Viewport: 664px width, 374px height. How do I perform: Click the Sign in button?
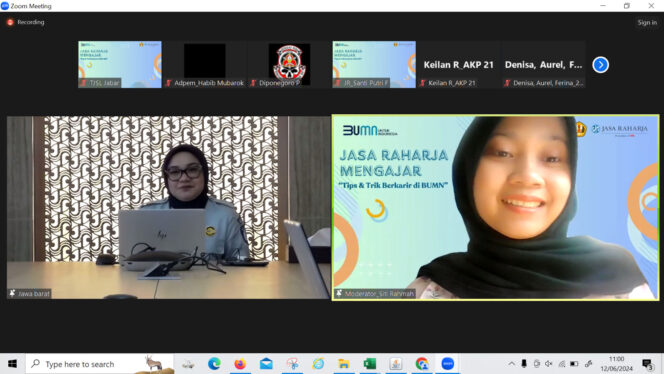pyautogui.click(x=647, y=22)
